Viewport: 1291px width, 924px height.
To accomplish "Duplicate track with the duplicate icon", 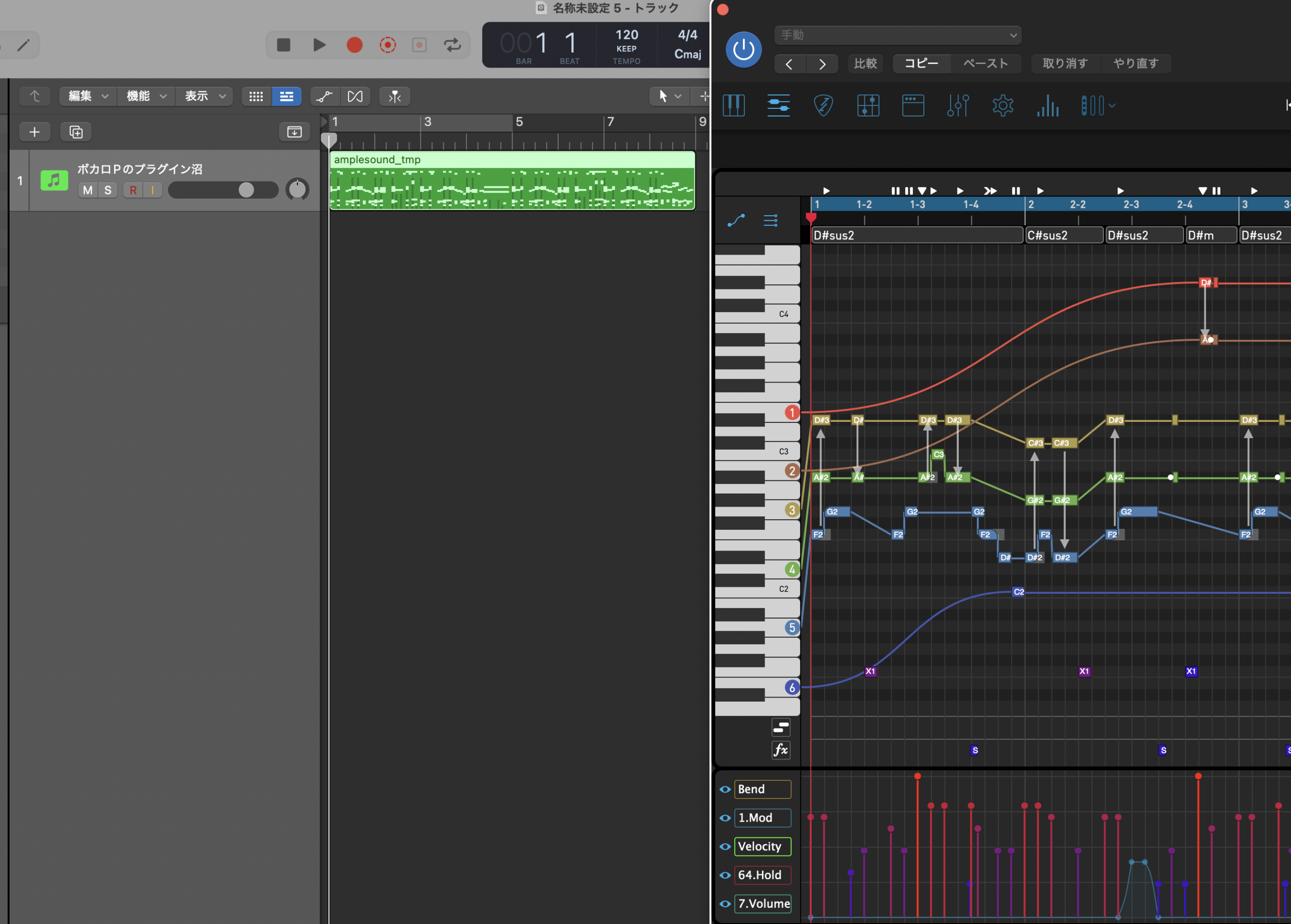I will tap(76, 132).
